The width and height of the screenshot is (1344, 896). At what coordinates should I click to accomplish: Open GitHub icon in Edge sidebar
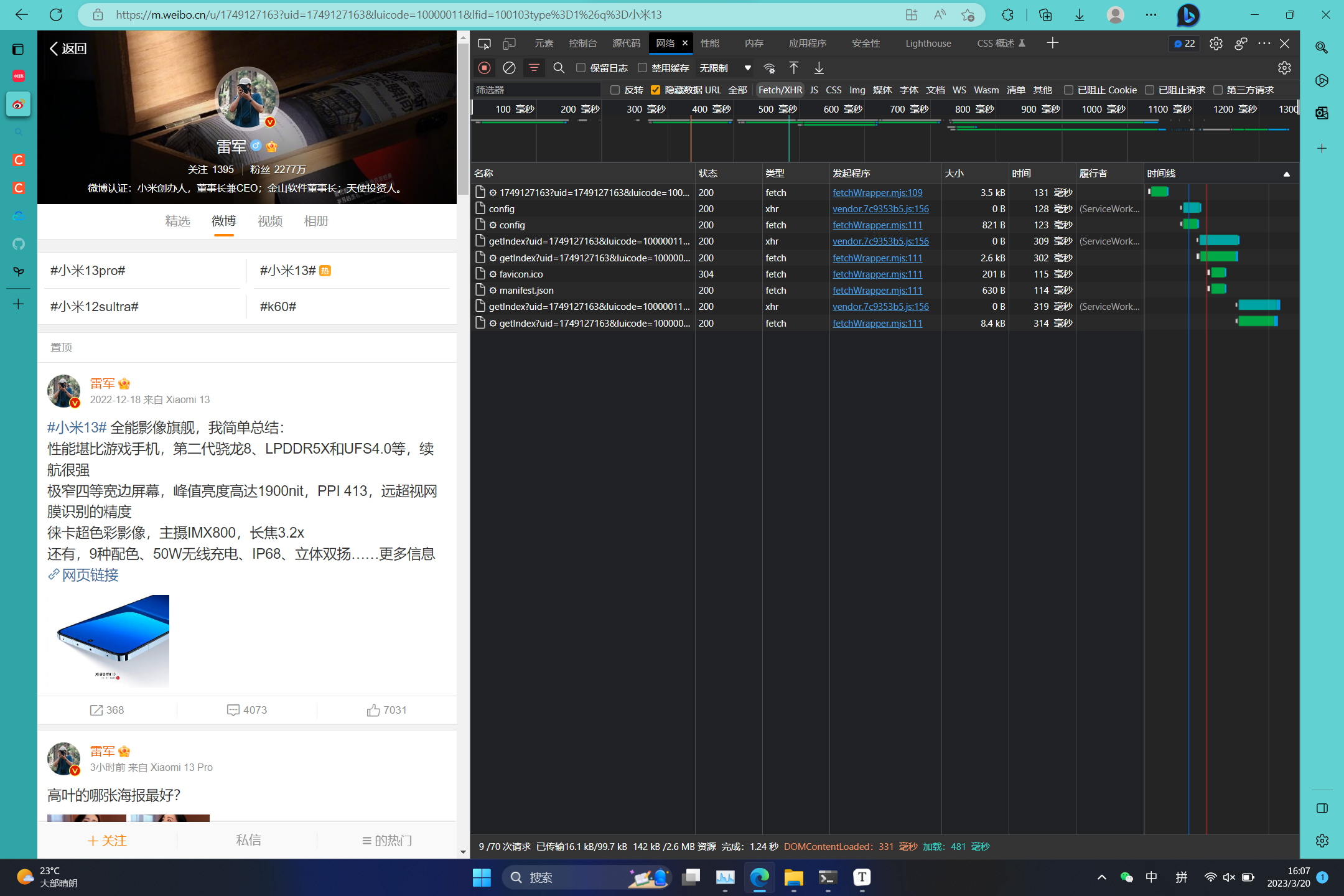pos(19,243)
